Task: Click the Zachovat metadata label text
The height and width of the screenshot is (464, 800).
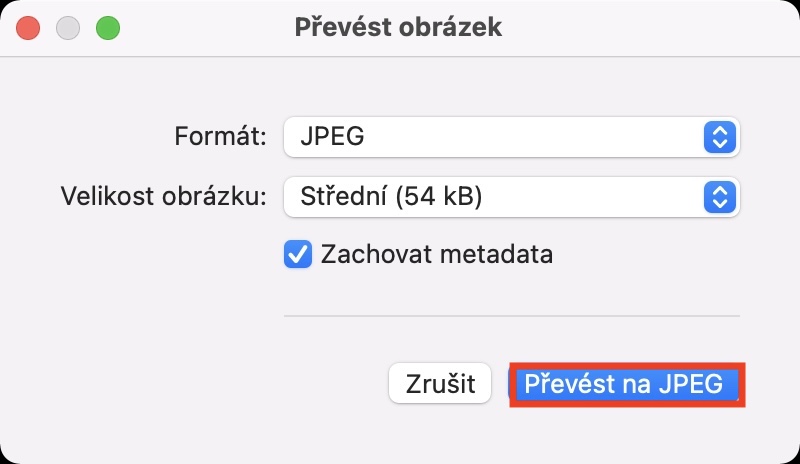Action: [x=436, y=254]
